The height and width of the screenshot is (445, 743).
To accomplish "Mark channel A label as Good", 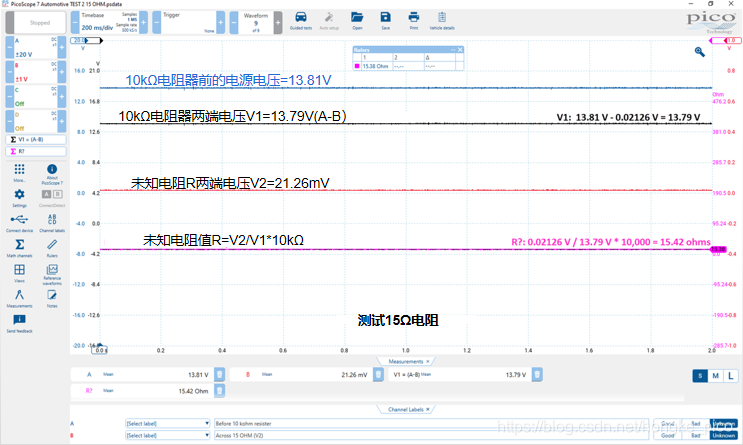I will (x=667, y=423).
